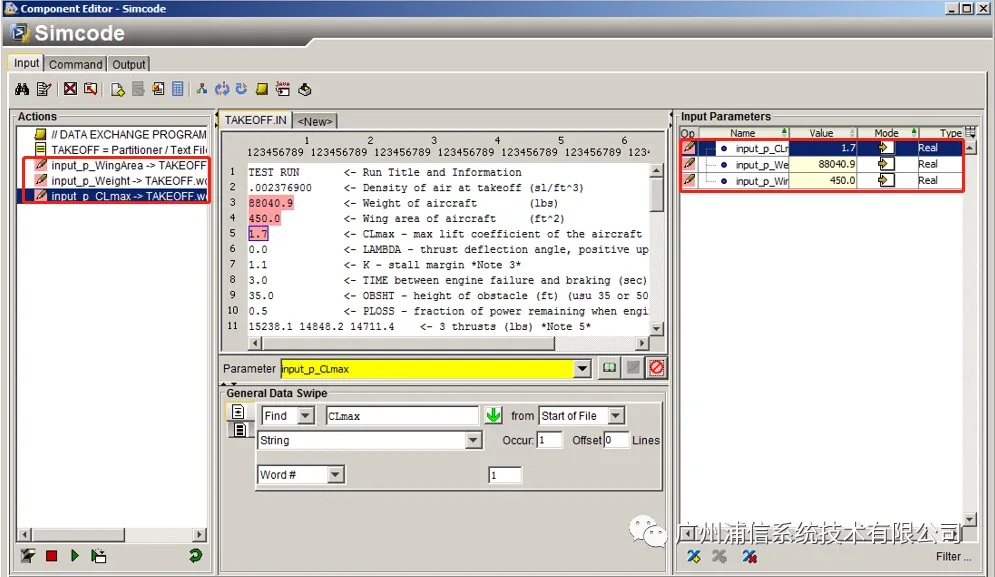The image size is (995, 577).
Task: Open the Parameter input_p_CLmax dropdown
Action: [x=582, y=369]
